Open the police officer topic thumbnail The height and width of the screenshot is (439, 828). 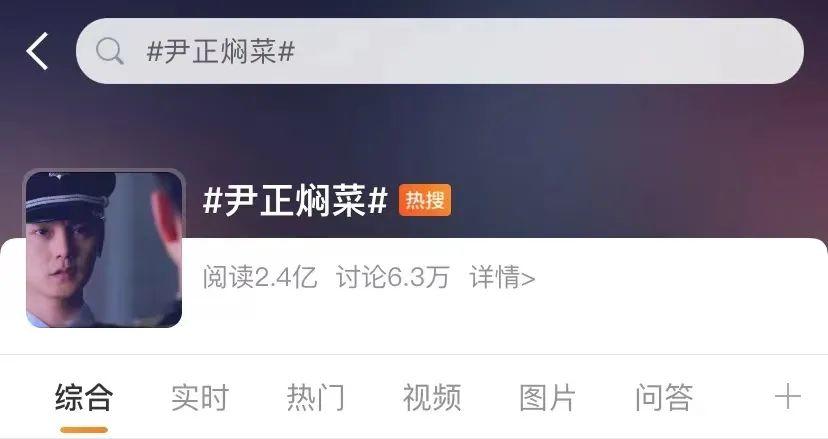coord(104,248)
